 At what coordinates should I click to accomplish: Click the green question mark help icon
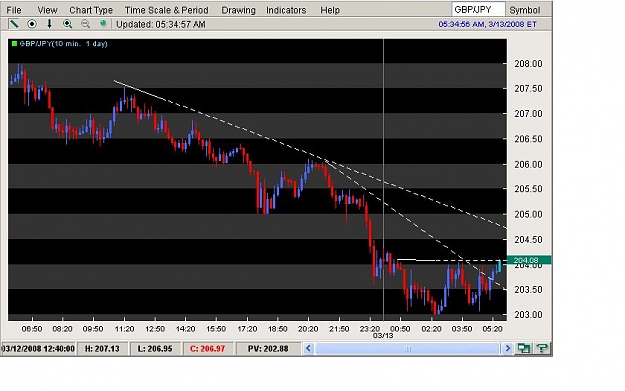click(542, 348)
